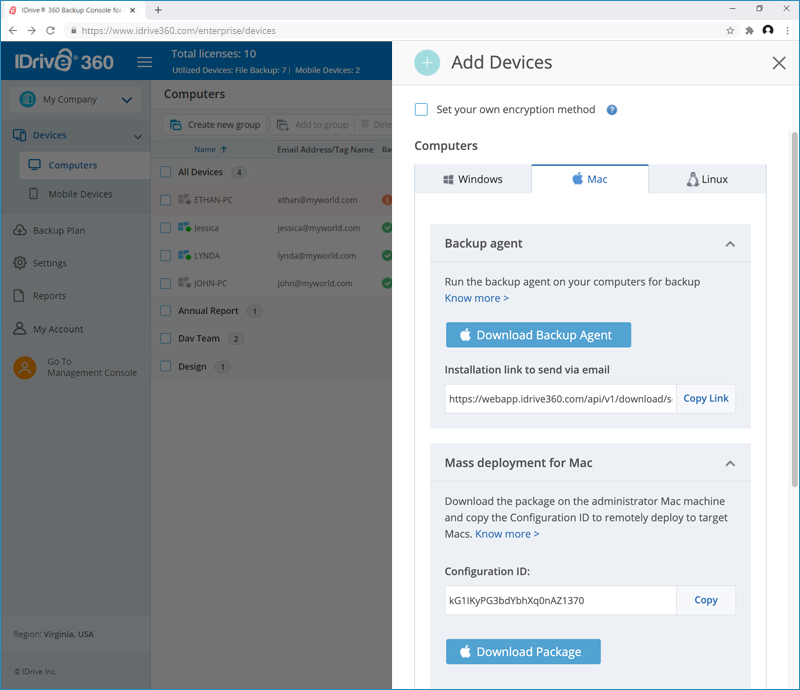Click the encryption method help icon
The image size is (800, 690).
pos(612,110)
